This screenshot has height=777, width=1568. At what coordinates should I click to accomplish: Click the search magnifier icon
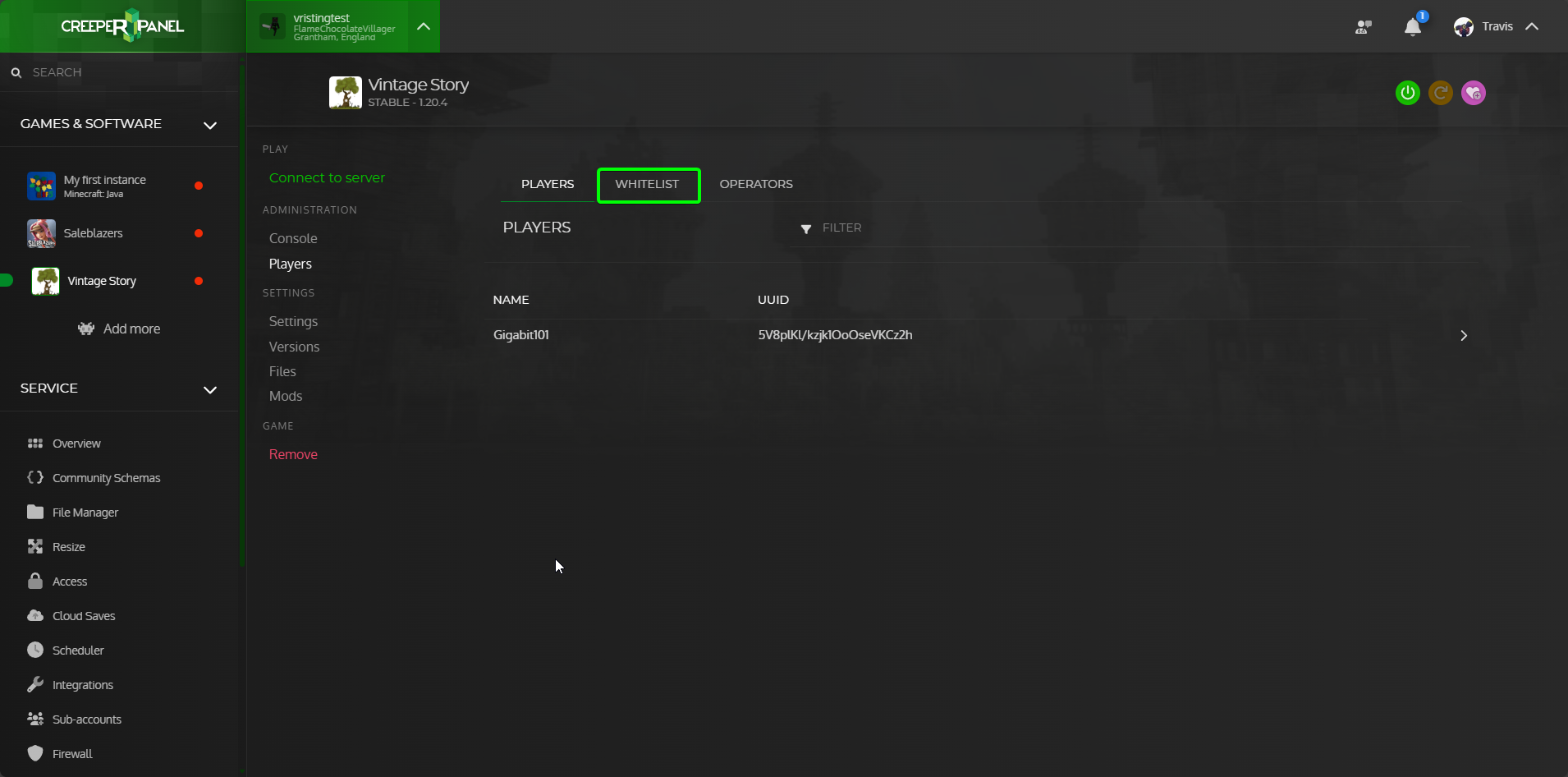point(16,73)
